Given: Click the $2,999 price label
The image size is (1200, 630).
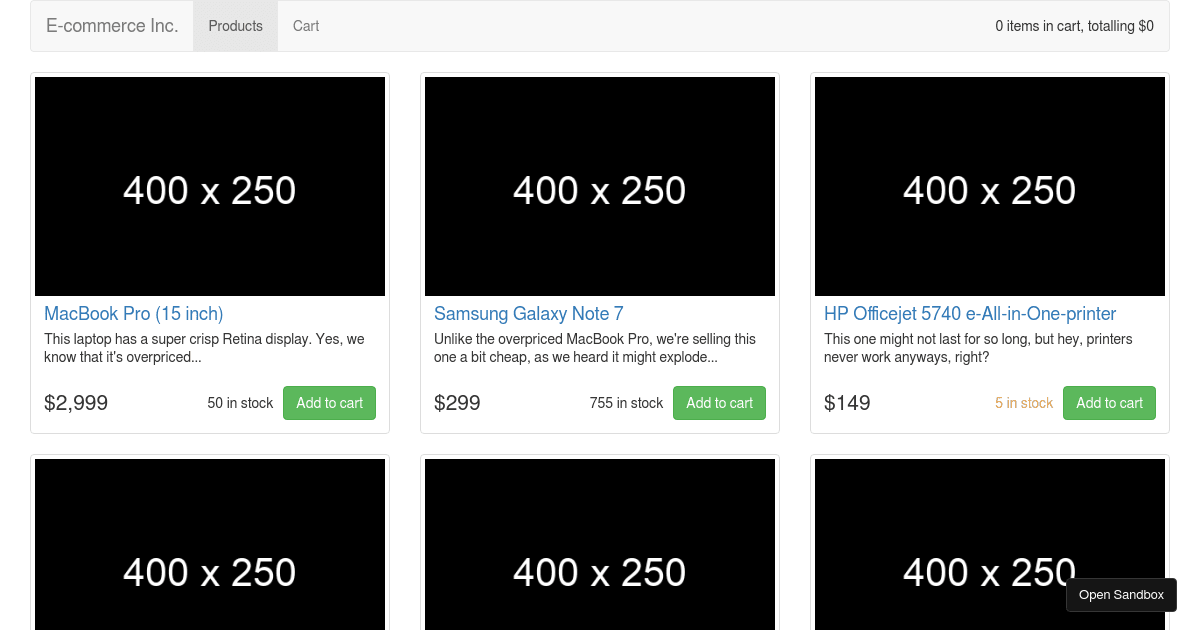Looking at the screenshot, I should (x=76, y=403).
